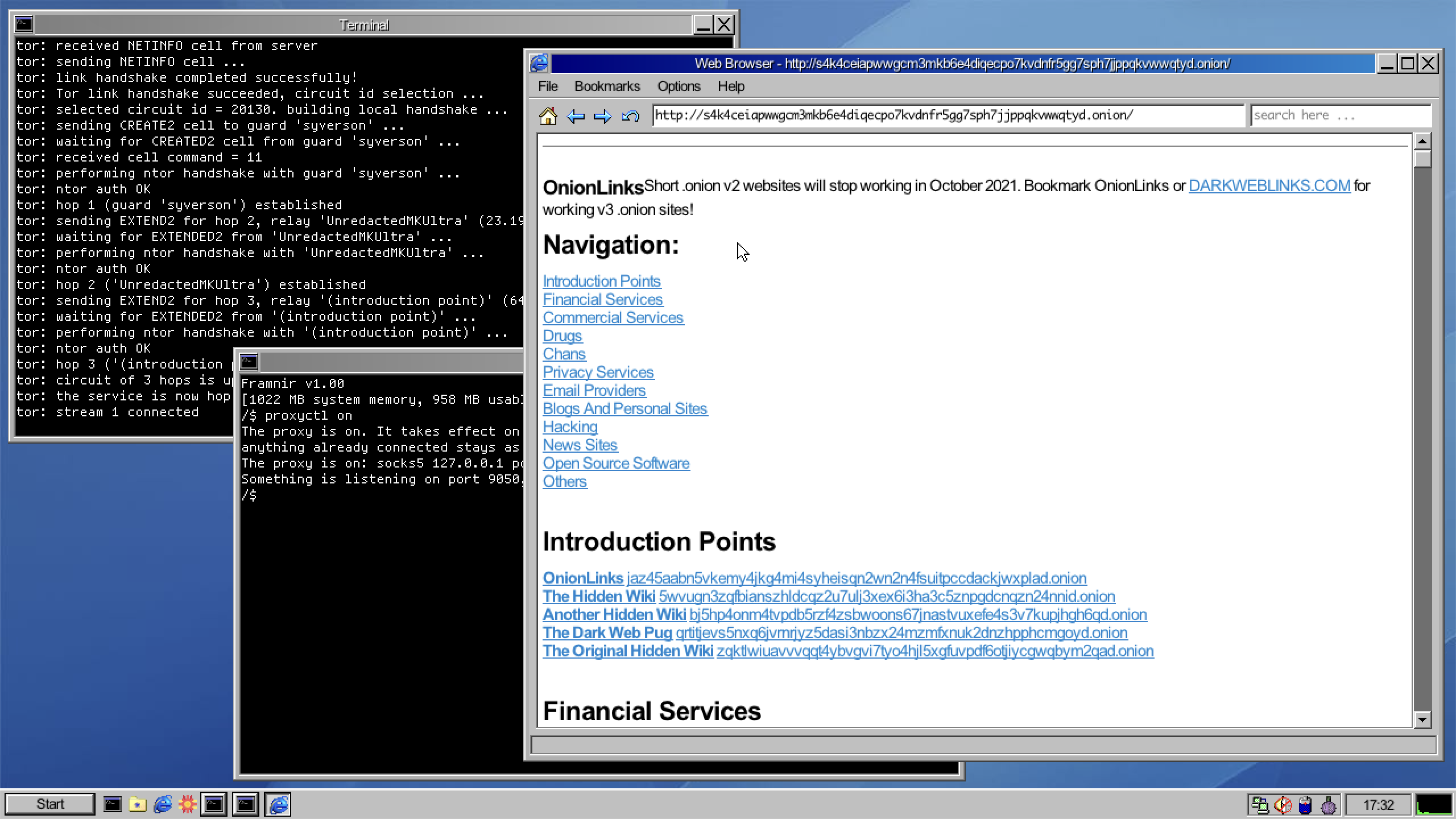Open the Others navigation link

coord(564,482)
